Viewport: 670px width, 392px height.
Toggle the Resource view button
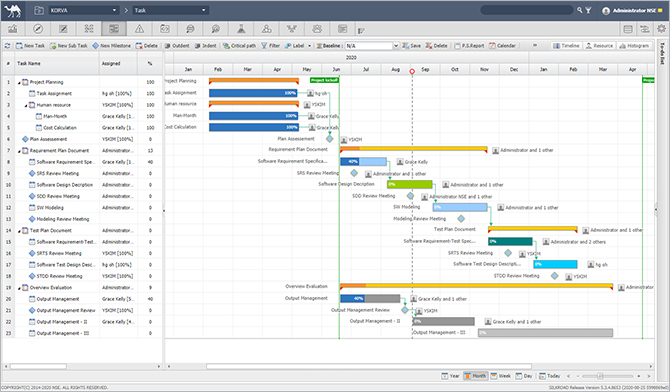[x=599, y=46]
